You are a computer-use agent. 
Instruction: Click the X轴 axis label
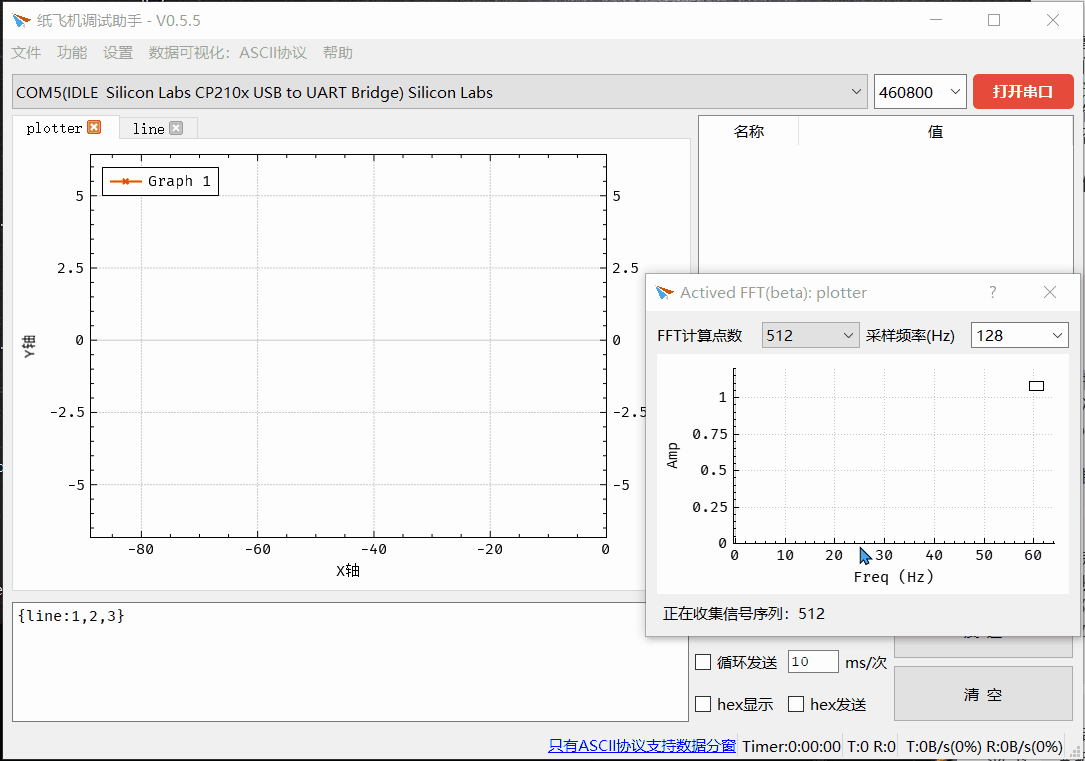pyautogui.click(x=348, y=571)
